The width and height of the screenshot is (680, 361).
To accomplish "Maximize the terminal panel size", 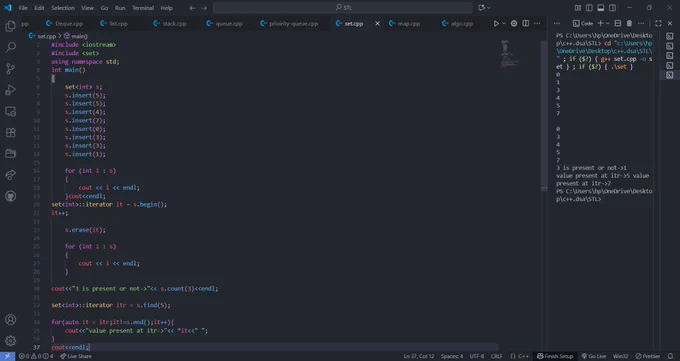I will pos(658,23).
